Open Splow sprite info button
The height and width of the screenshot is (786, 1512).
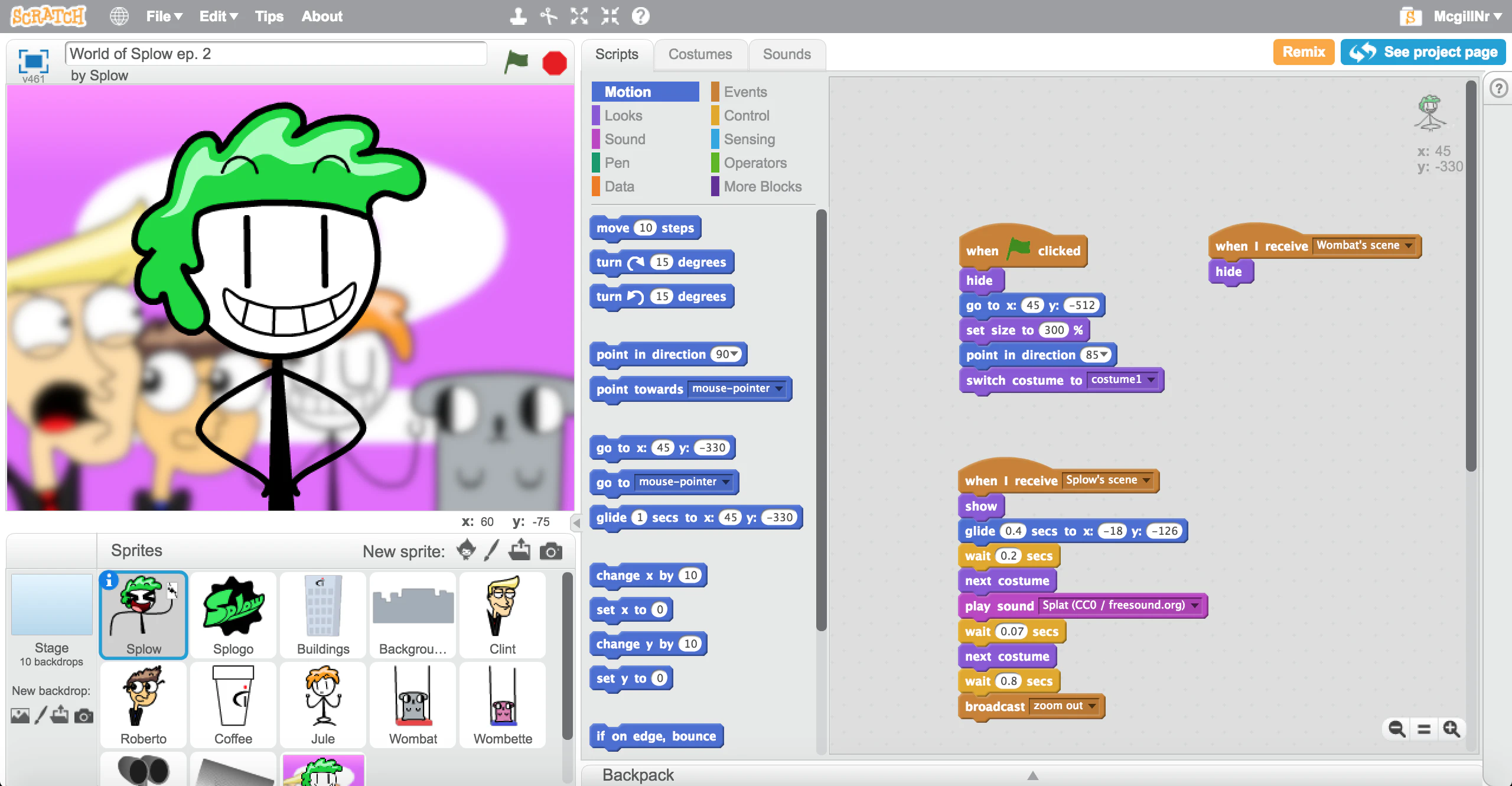coord(109,580)
